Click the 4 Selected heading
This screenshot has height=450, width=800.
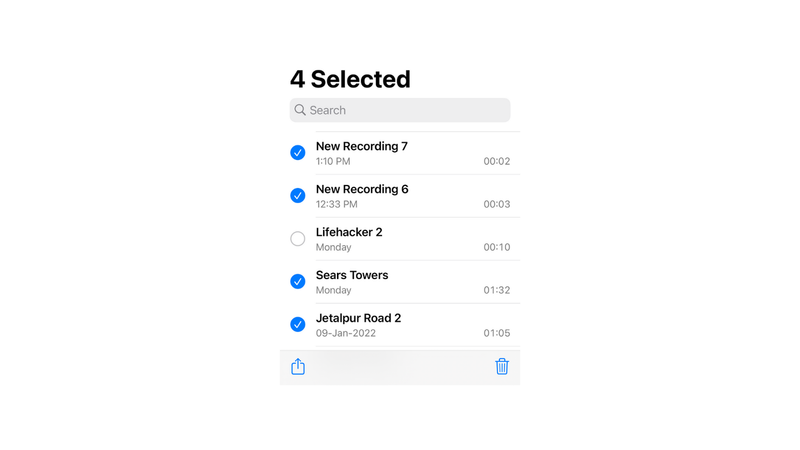351,79
